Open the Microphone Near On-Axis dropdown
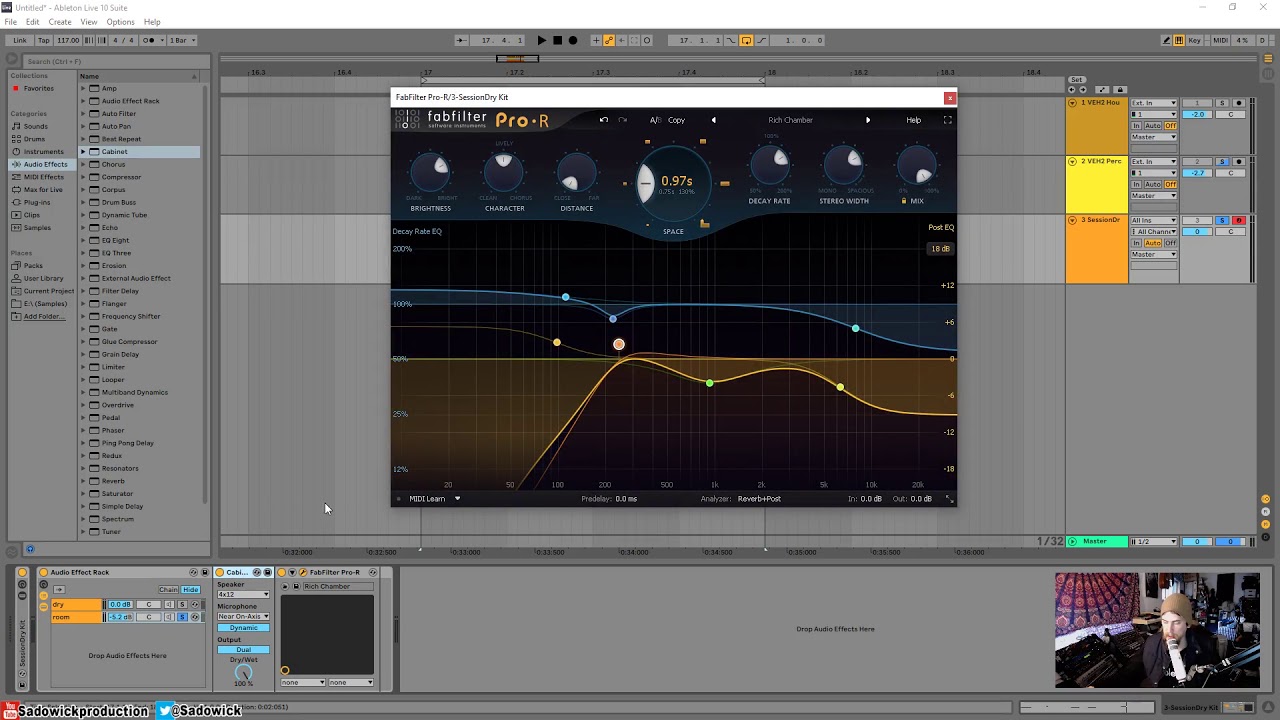 point(243,616)
